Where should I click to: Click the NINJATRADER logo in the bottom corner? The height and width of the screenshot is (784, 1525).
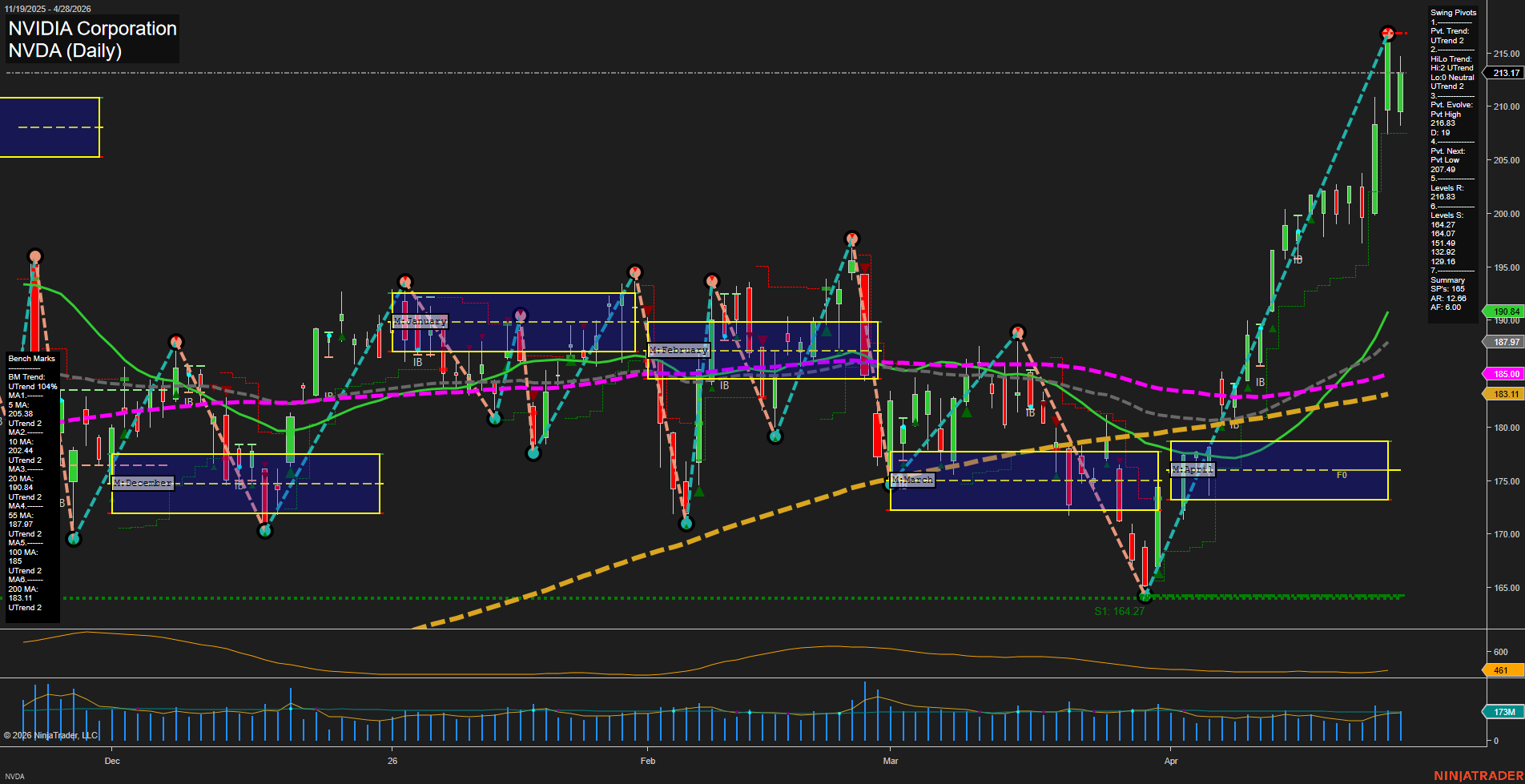pos(1478,775)
